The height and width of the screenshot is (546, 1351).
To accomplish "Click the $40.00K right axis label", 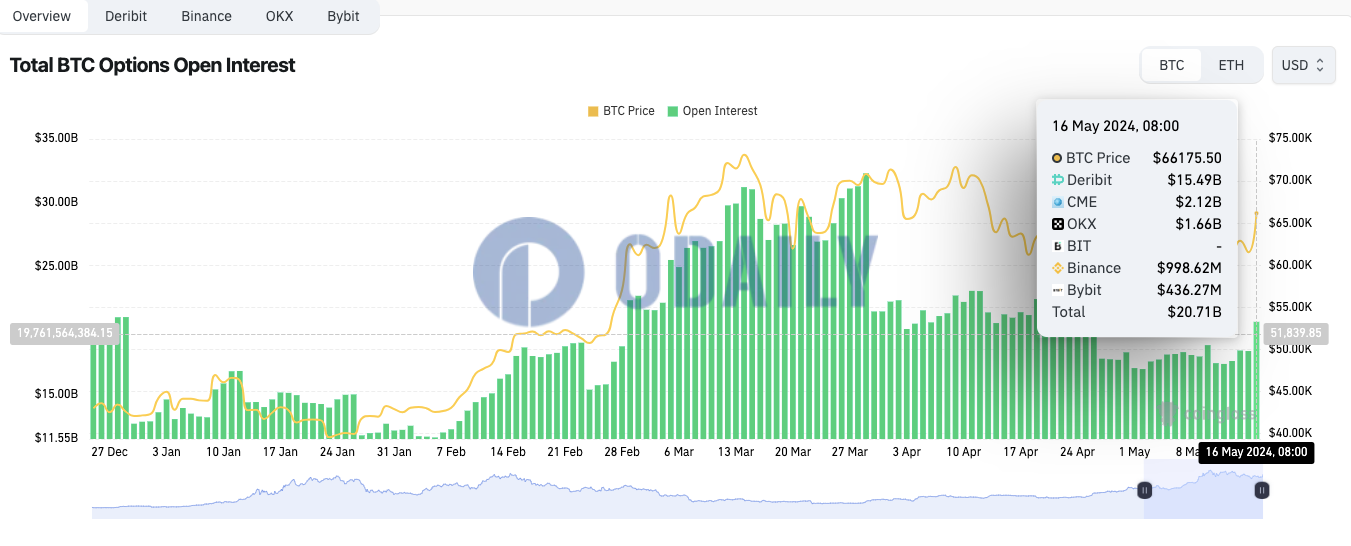I will click(x=1292, y=433).
